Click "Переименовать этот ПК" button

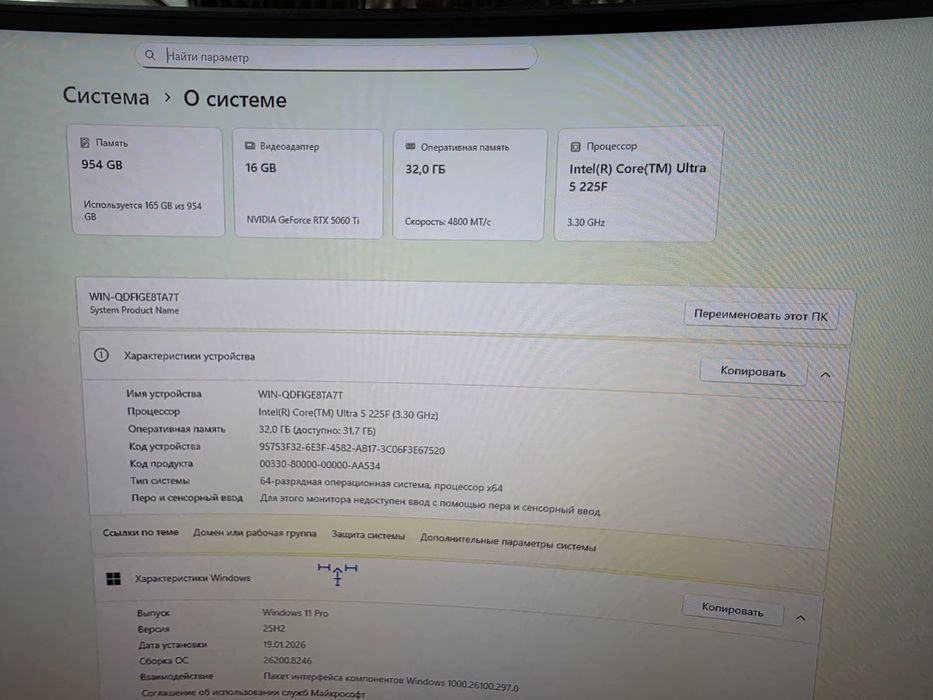(760, 315)
